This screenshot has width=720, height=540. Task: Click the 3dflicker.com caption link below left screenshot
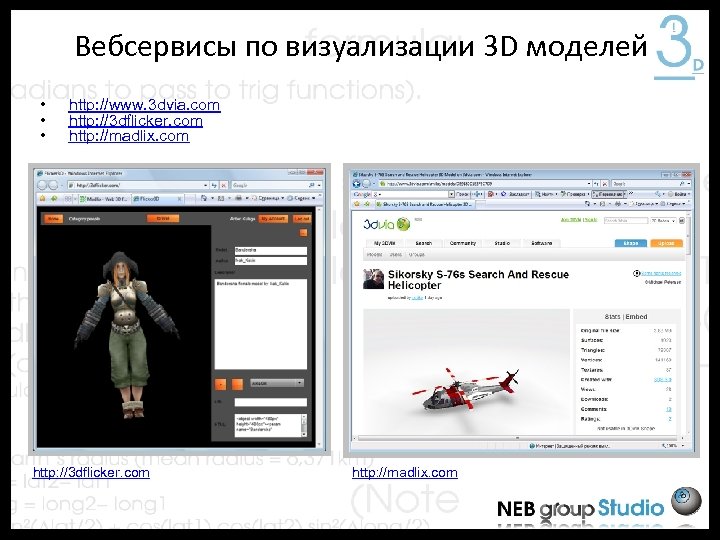click(91, 472)
